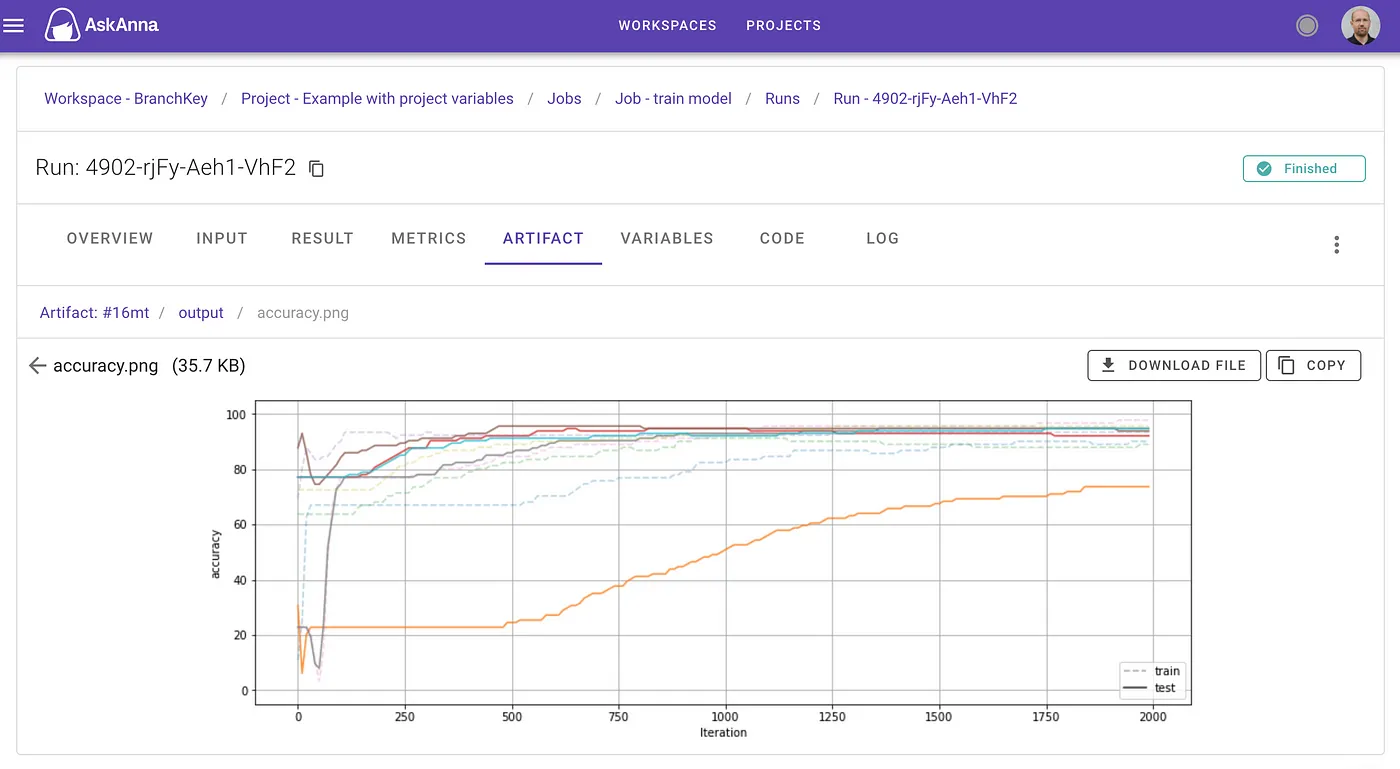Open WORKSPACES in the top navigation
The image size is (1400, 769).
667,26
